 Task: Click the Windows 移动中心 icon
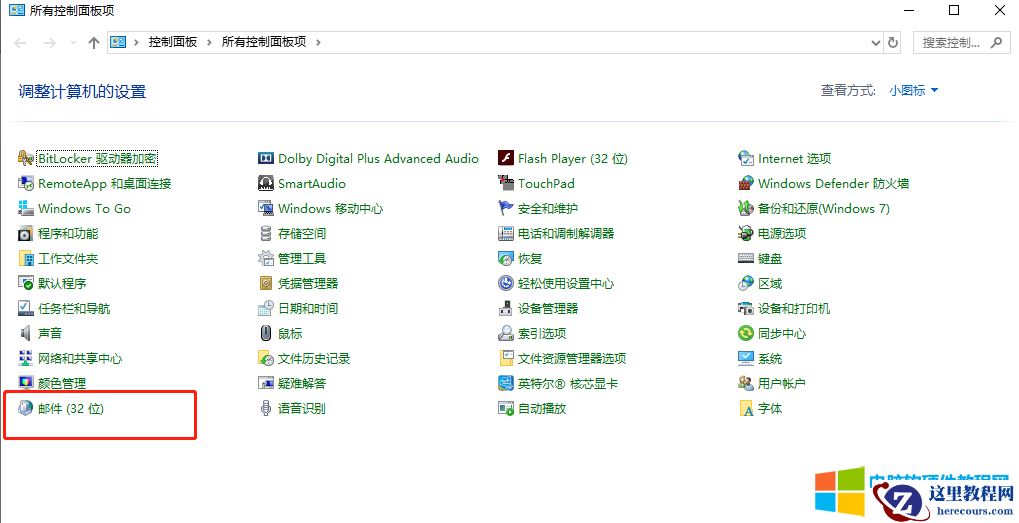pos(266,208)
